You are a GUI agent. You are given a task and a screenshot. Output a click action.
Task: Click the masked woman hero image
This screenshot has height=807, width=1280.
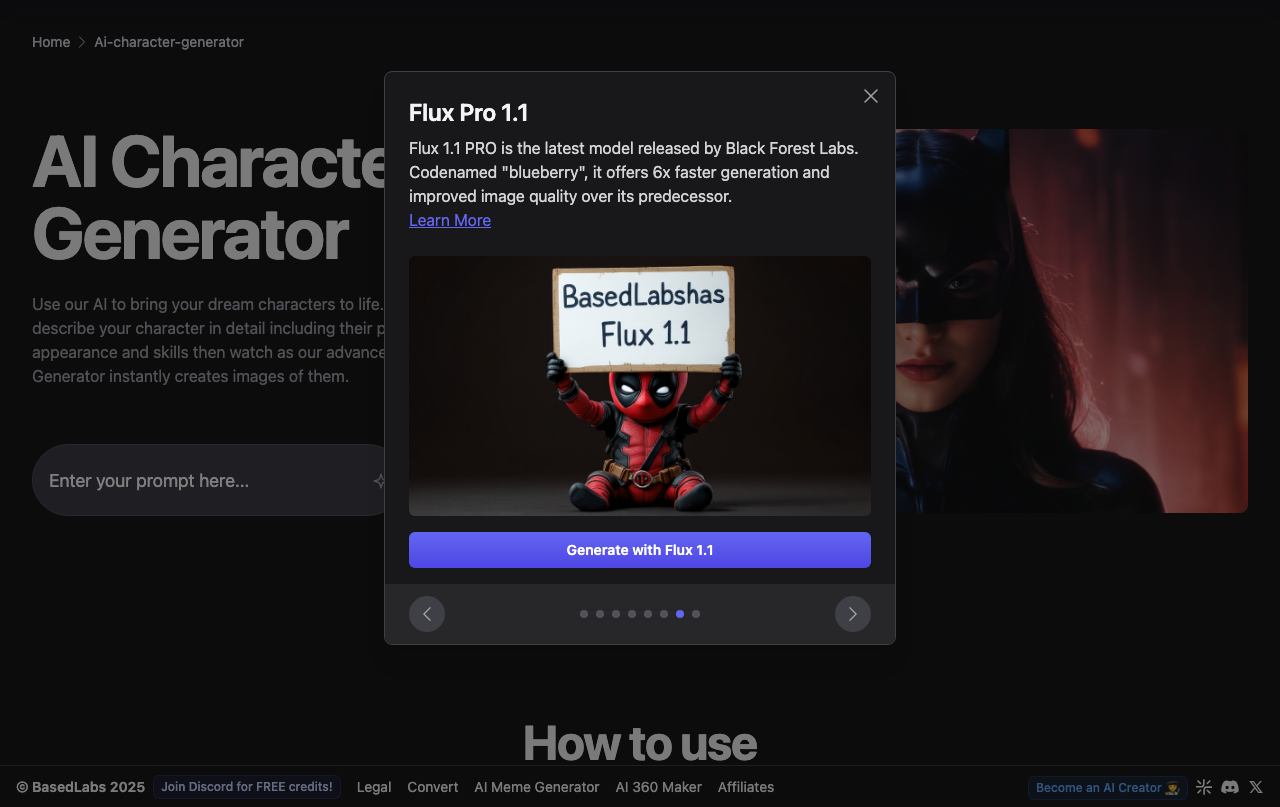(x=1071, y=321)
